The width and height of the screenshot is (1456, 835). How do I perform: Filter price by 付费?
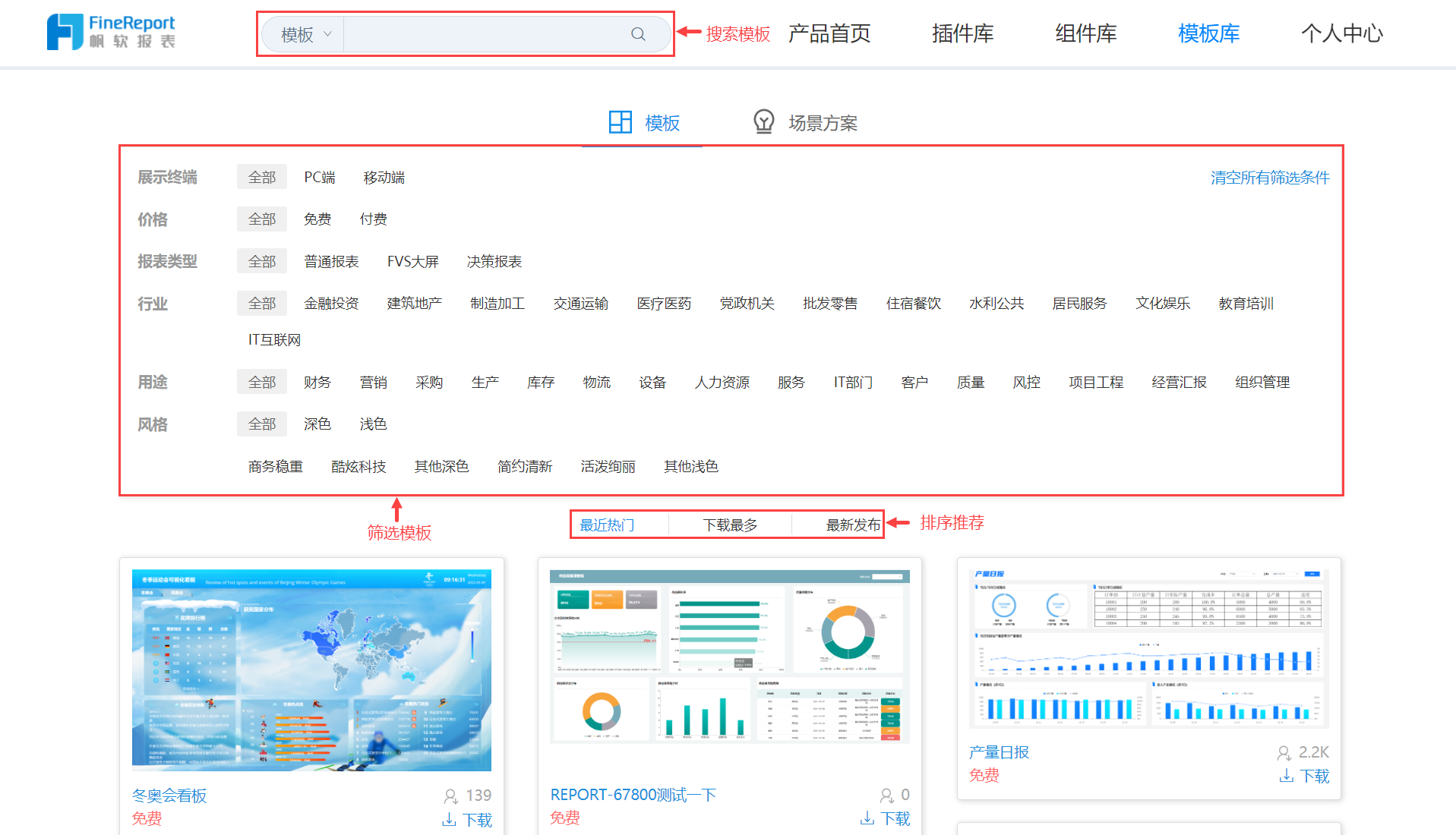coord(373,219)
